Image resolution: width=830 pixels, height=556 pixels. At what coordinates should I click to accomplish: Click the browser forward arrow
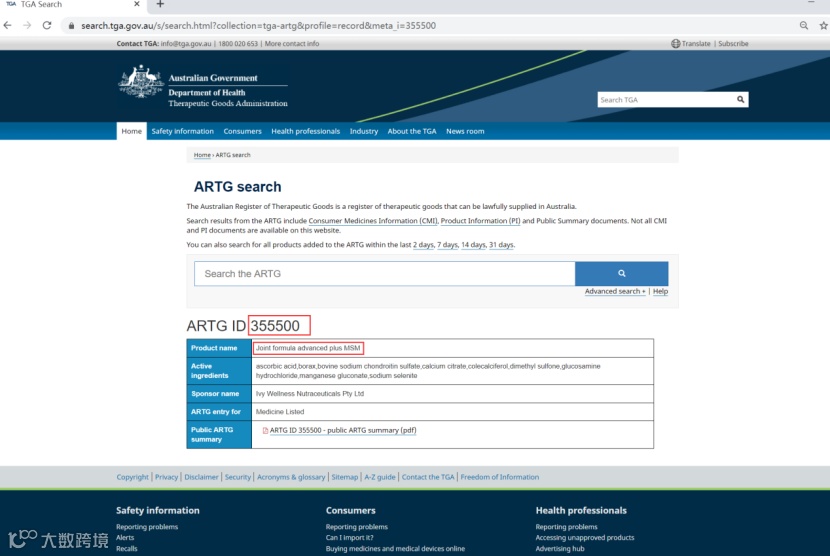pyautogui.click(x=27, y=25)
